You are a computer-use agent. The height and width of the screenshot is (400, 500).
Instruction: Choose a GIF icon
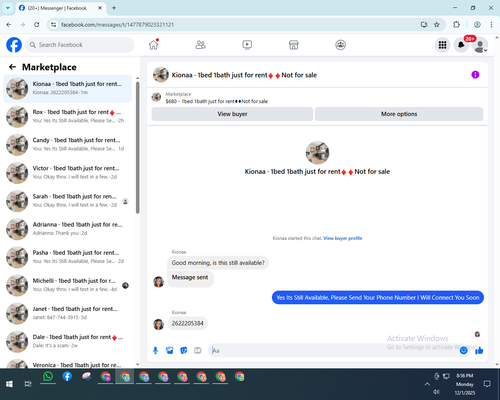tap(198, 350)
